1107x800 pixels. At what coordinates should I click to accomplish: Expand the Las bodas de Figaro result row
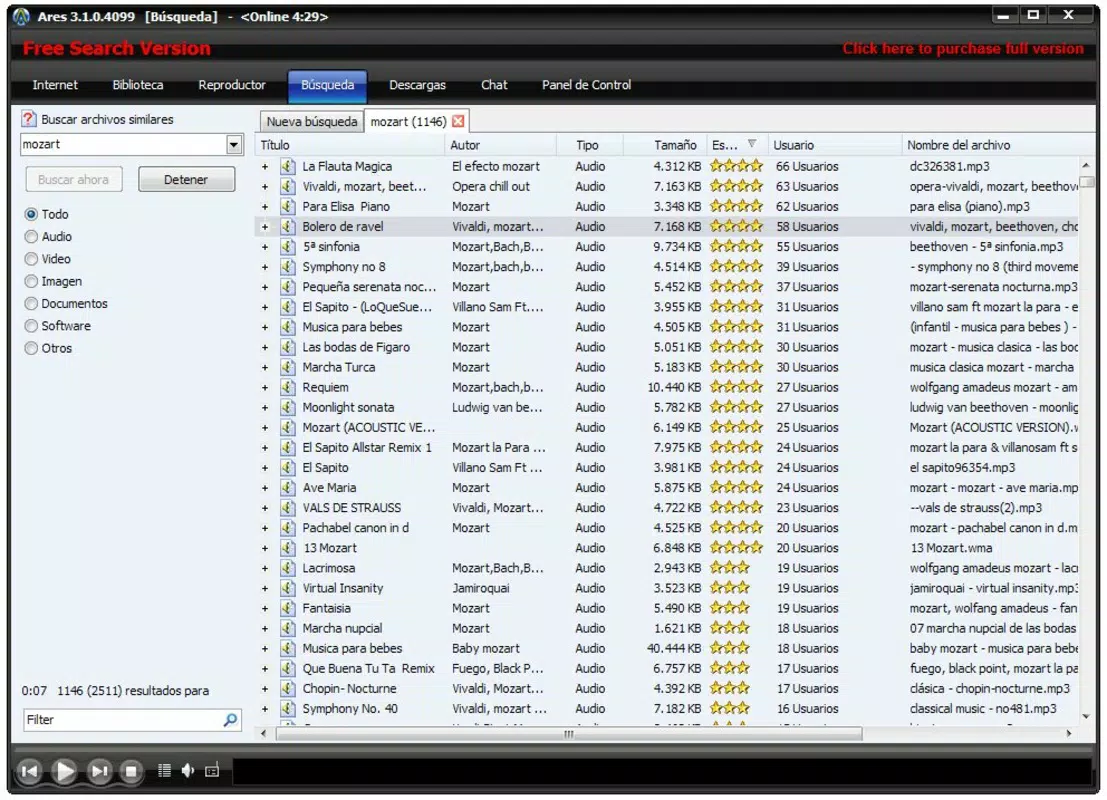click(265, 347)
